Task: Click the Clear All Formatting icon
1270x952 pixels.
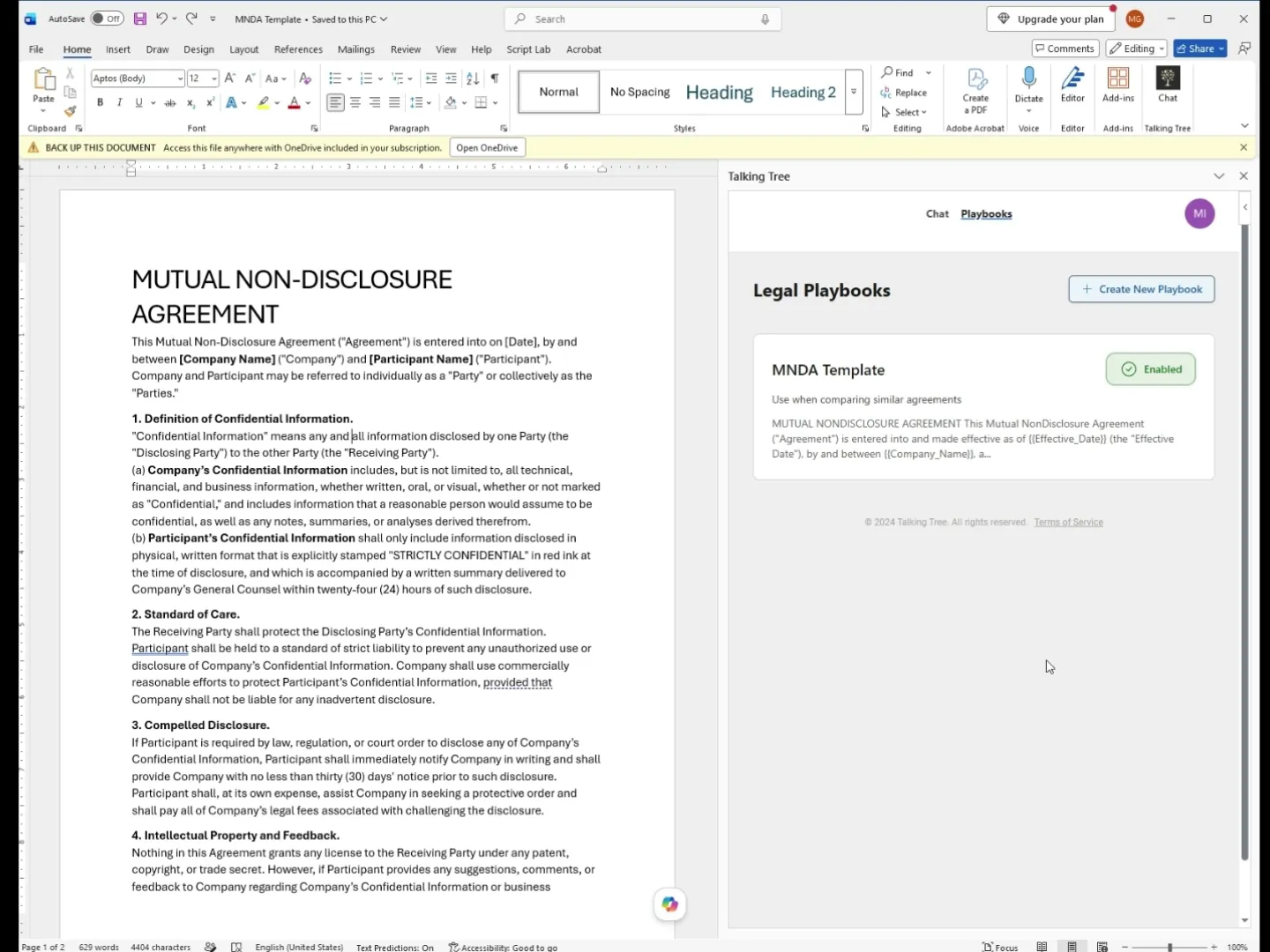Action: point(305,78)
